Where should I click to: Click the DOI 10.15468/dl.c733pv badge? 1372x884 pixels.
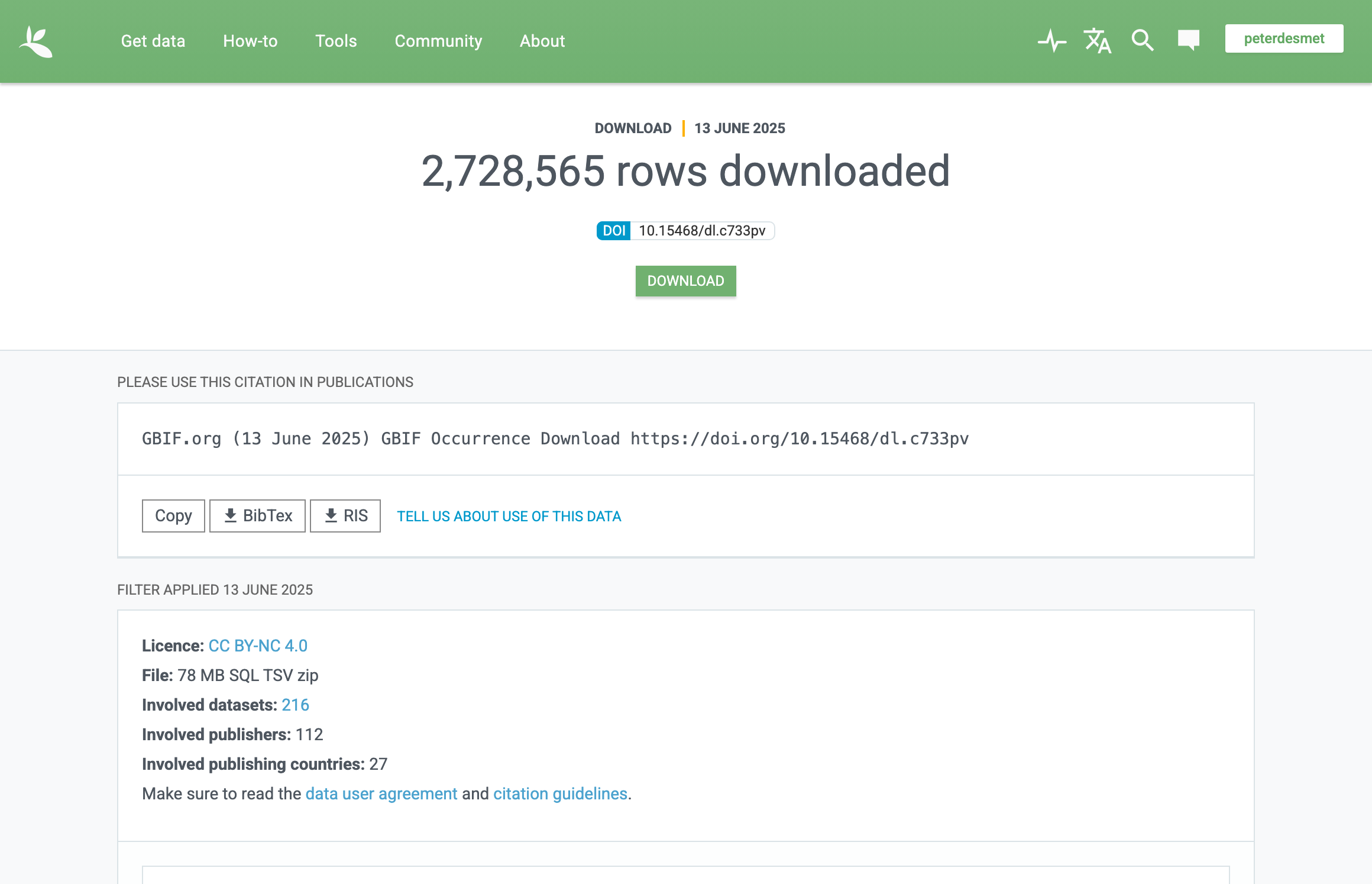(x=685, y=231)
